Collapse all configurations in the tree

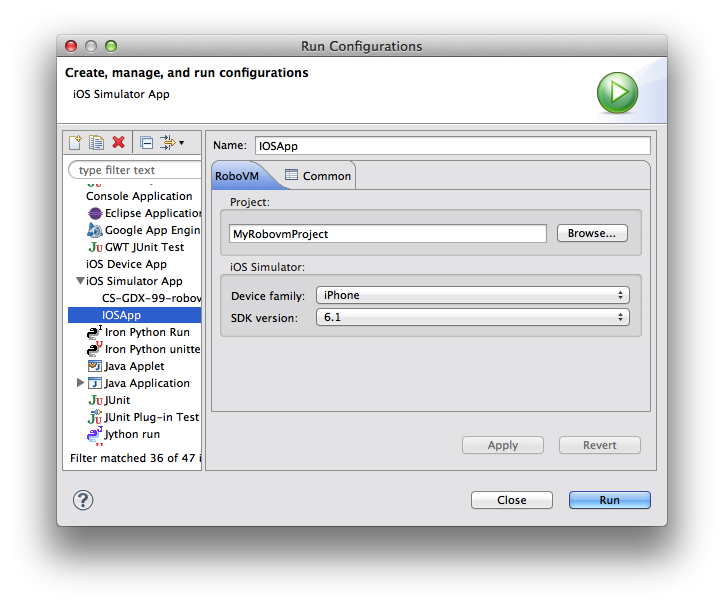coord(146,143)
